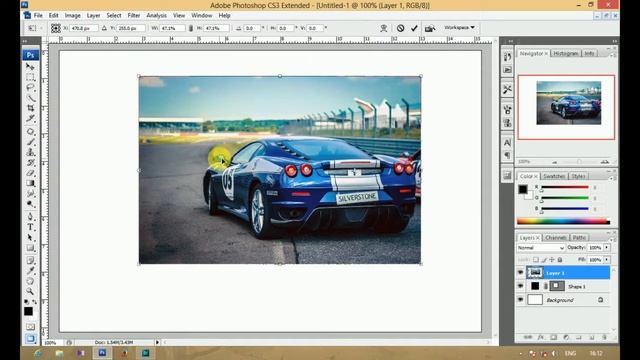640x360 pixels.
Task: Open the blend mode Normal dropdown
Action: click(540, 248)
